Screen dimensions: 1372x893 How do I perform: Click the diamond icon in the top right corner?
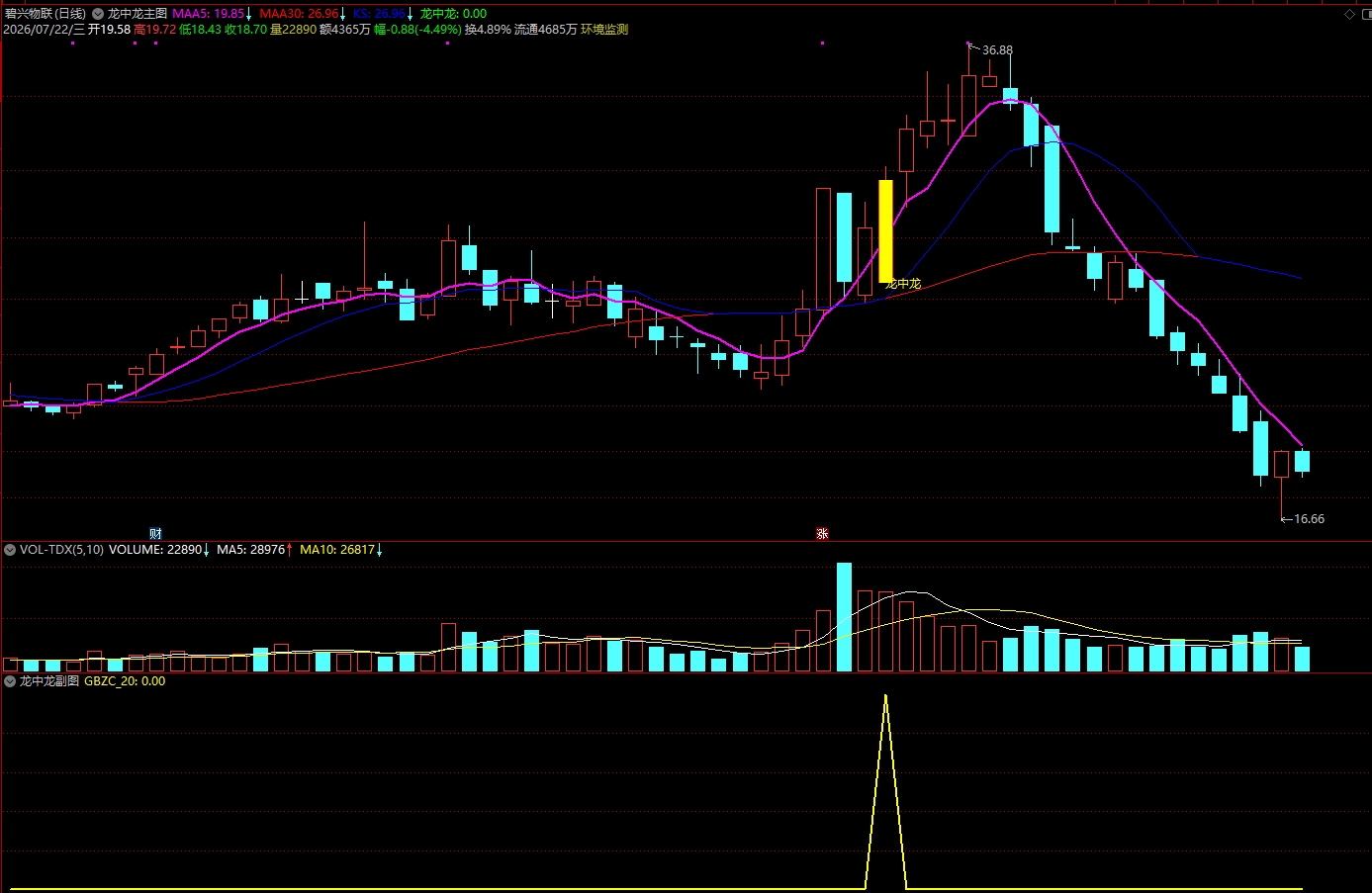tap(1350, 14)
